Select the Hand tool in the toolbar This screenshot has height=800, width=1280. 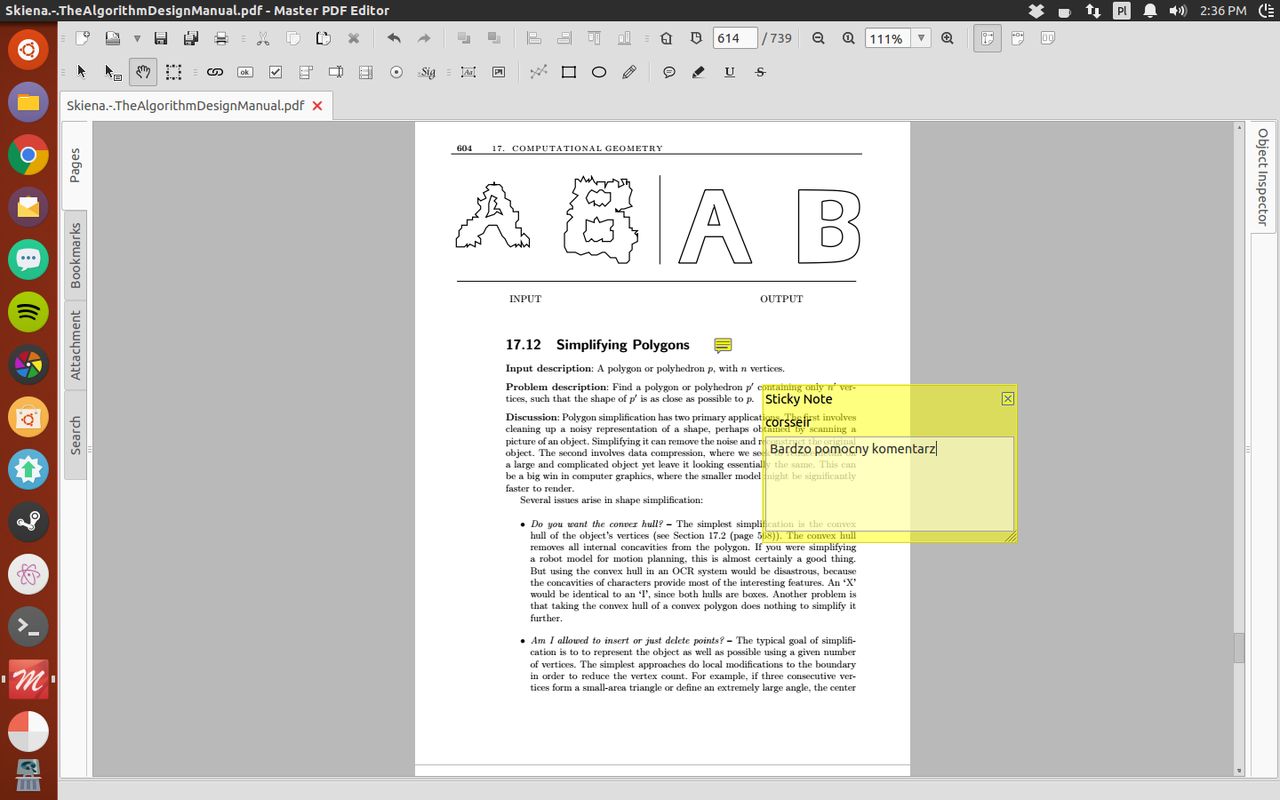click(x=143, y=72)
